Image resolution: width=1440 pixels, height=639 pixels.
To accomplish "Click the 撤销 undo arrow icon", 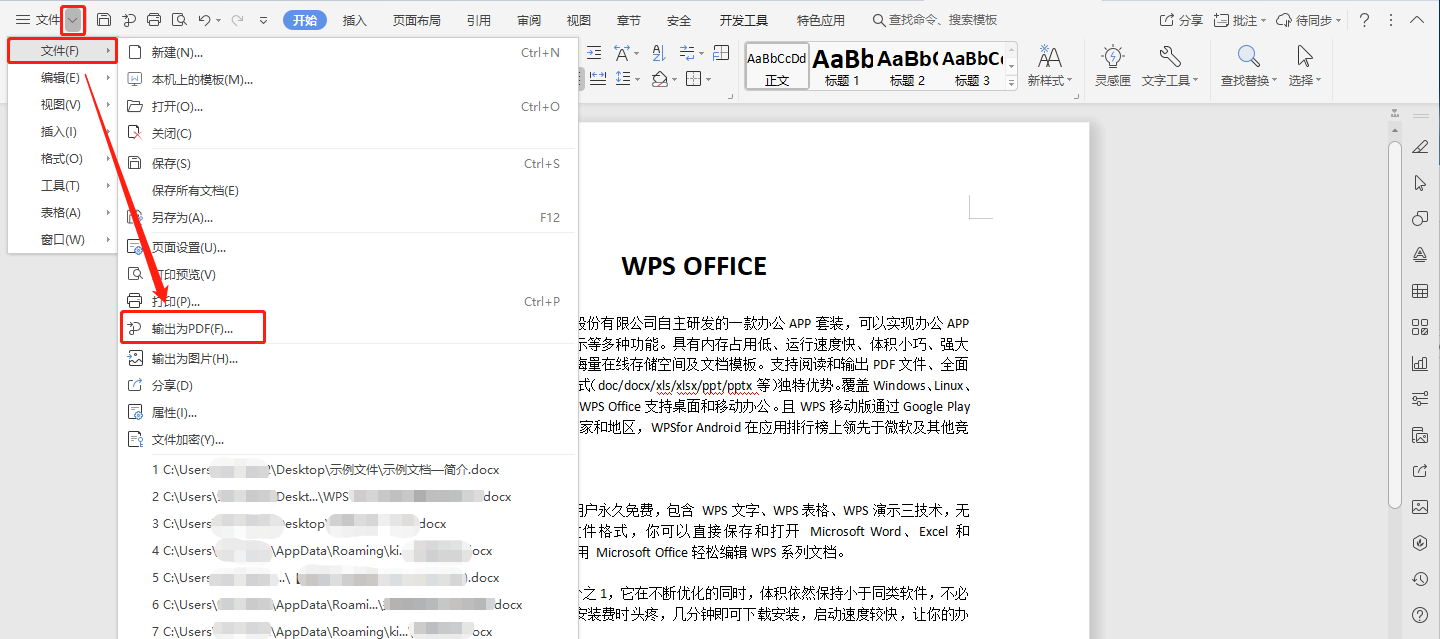I will pos(206,19).
